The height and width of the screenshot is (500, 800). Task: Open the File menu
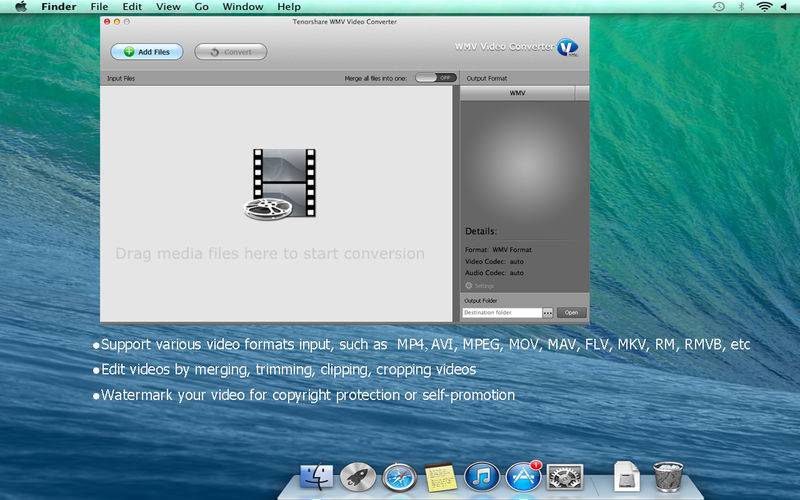pyautogui.click(x=99, y=7)
